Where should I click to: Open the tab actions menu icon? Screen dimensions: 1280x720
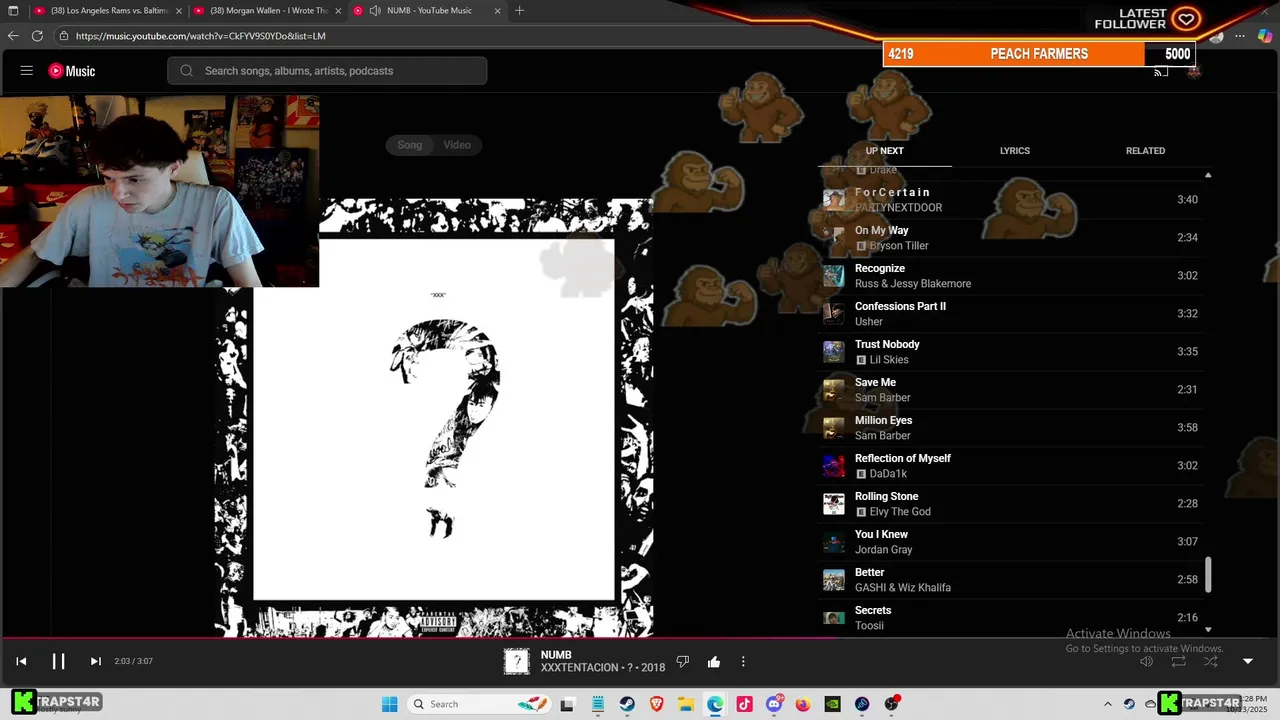(x=13, y=11)
